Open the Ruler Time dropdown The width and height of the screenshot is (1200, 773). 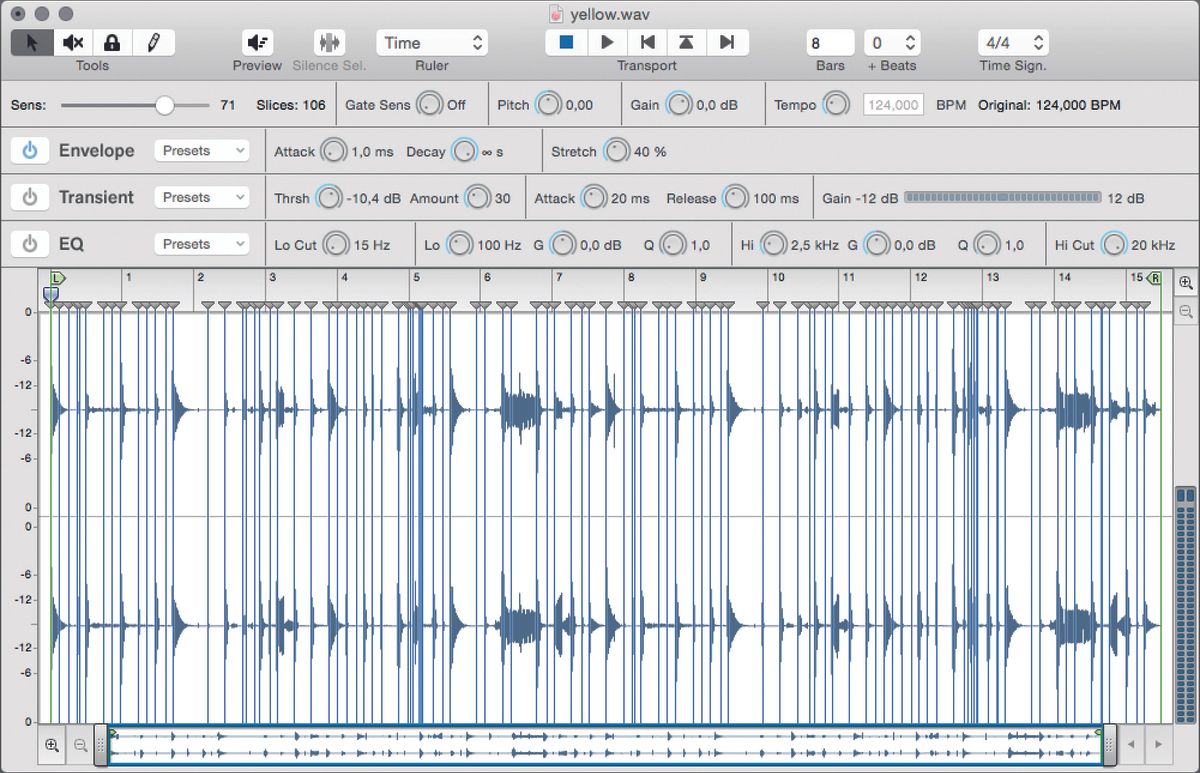tap(432, 42)
